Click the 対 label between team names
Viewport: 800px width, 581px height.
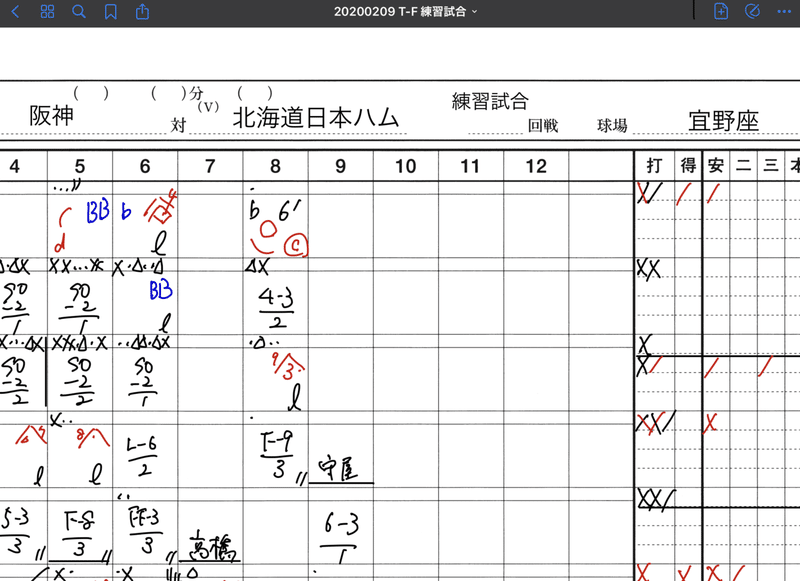(178, 125)
